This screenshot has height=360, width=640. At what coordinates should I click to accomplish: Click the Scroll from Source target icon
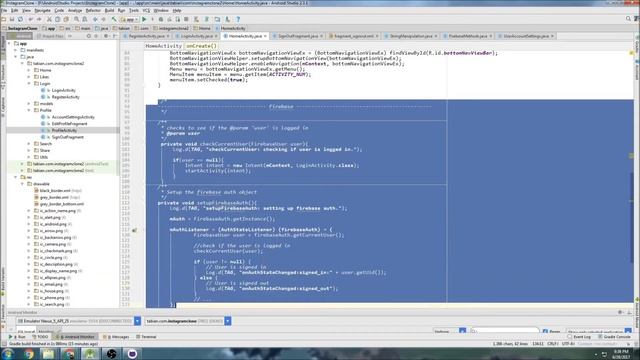tap(88, 36)
